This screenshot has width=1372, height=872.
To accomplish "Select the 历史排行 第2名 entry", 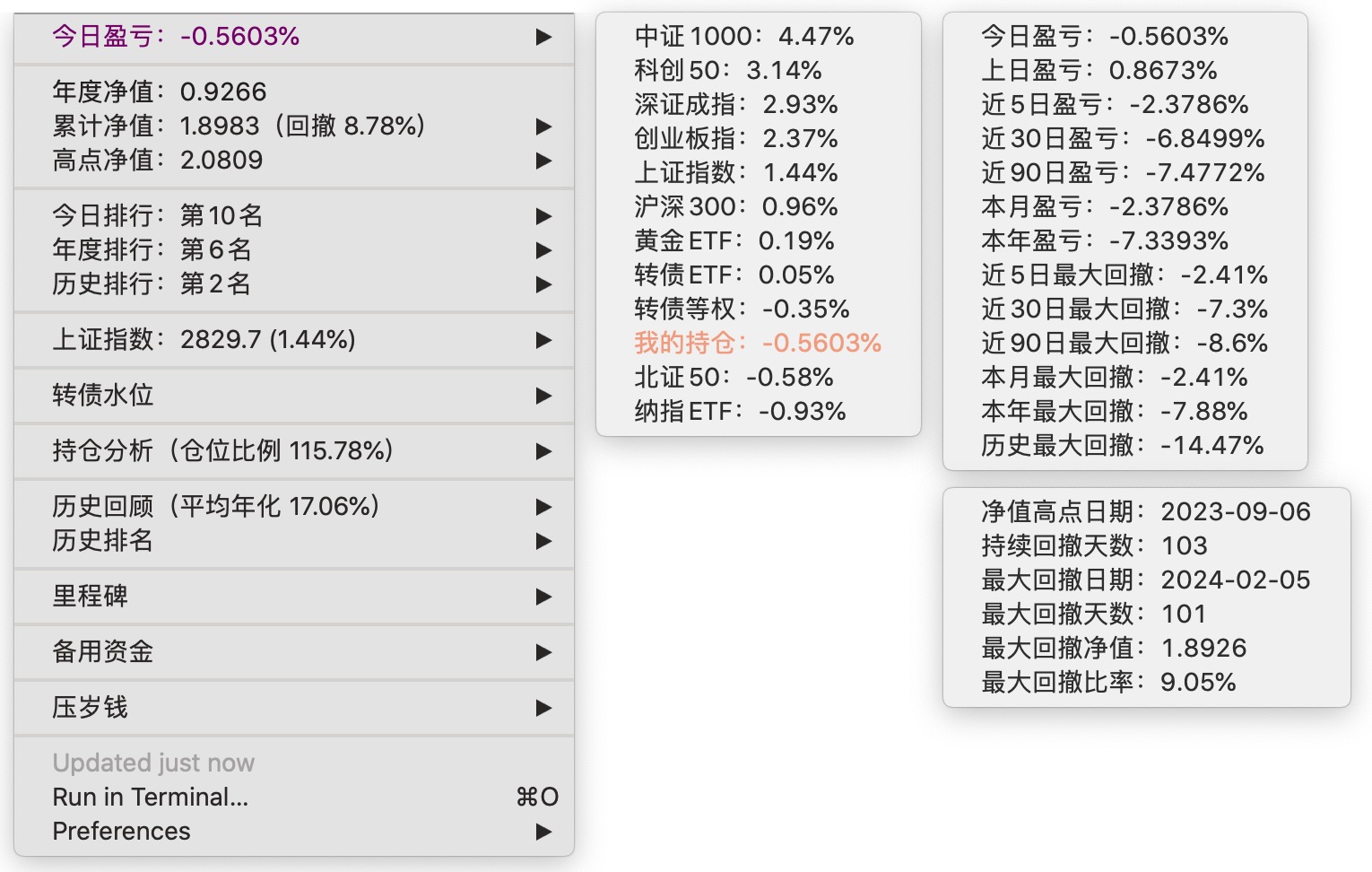I will click(x=152, y=284).
